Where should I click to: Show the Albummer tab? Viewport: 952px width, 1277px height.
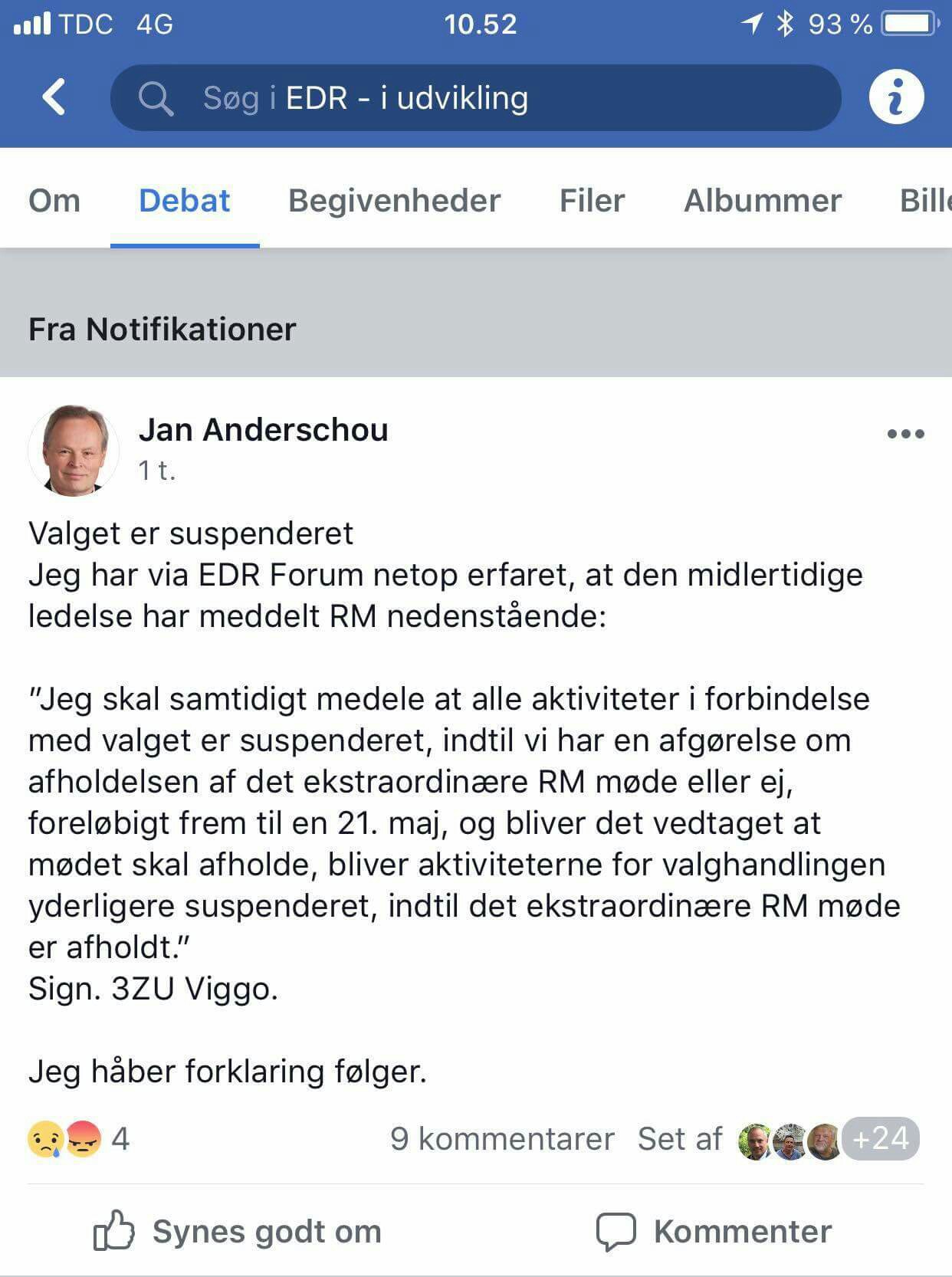(762, 201)
